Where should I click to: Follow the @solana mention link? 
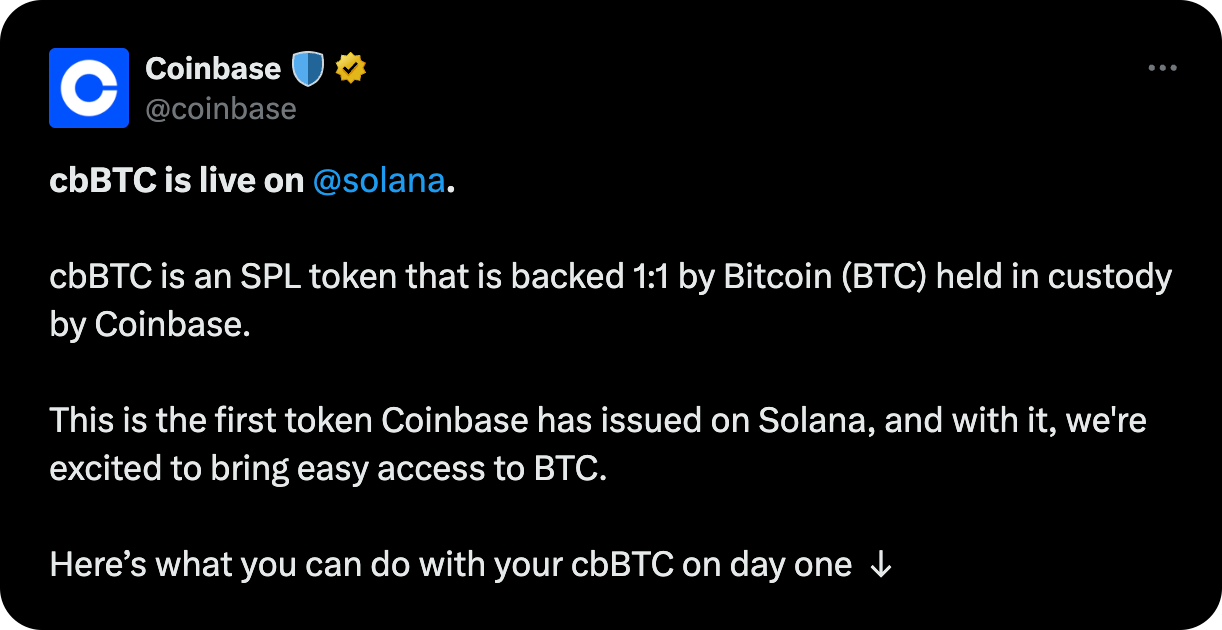[x=378, y=181]
